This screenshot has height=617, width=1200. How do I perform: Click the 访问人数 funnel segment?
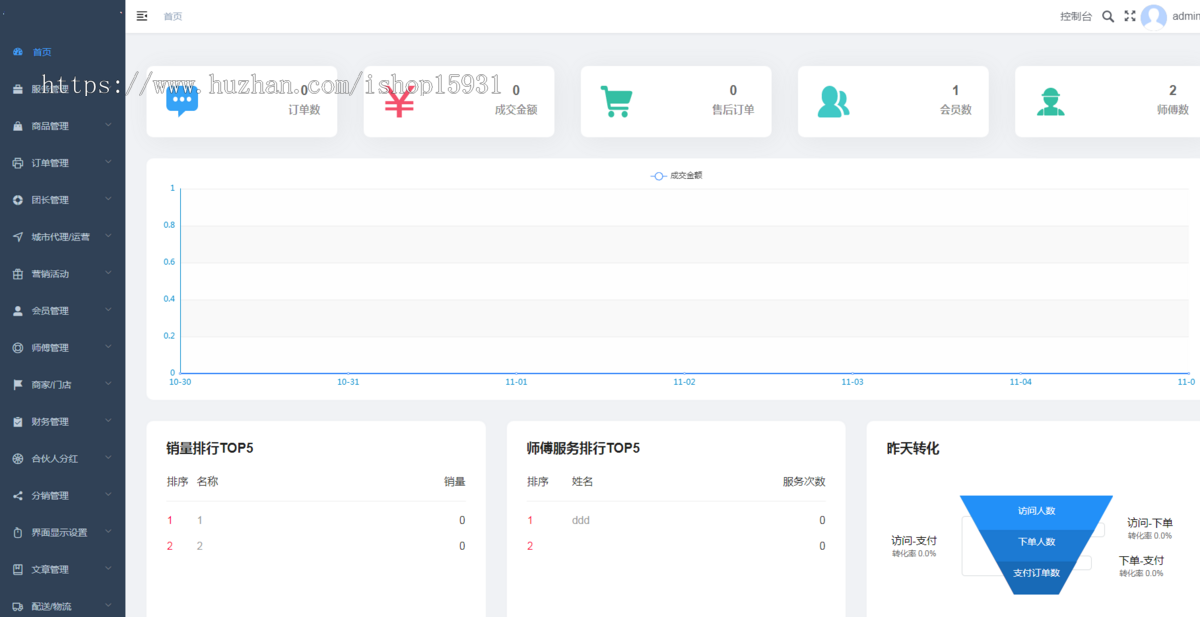coord(1036,510)
